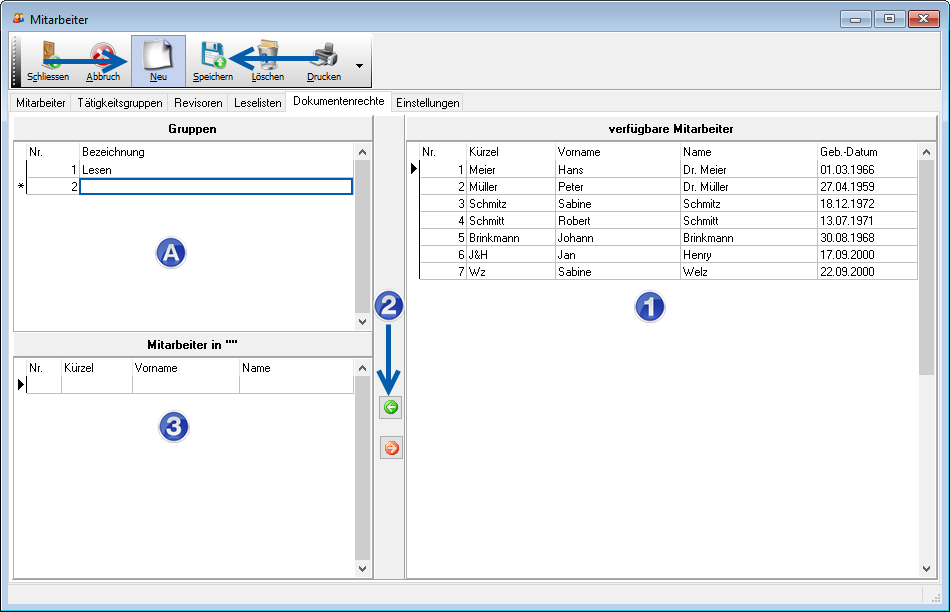The image size is (950, 612).
Task: Click green left arrow to add employee
Action: pyautogui.click(x=391, y=408)
